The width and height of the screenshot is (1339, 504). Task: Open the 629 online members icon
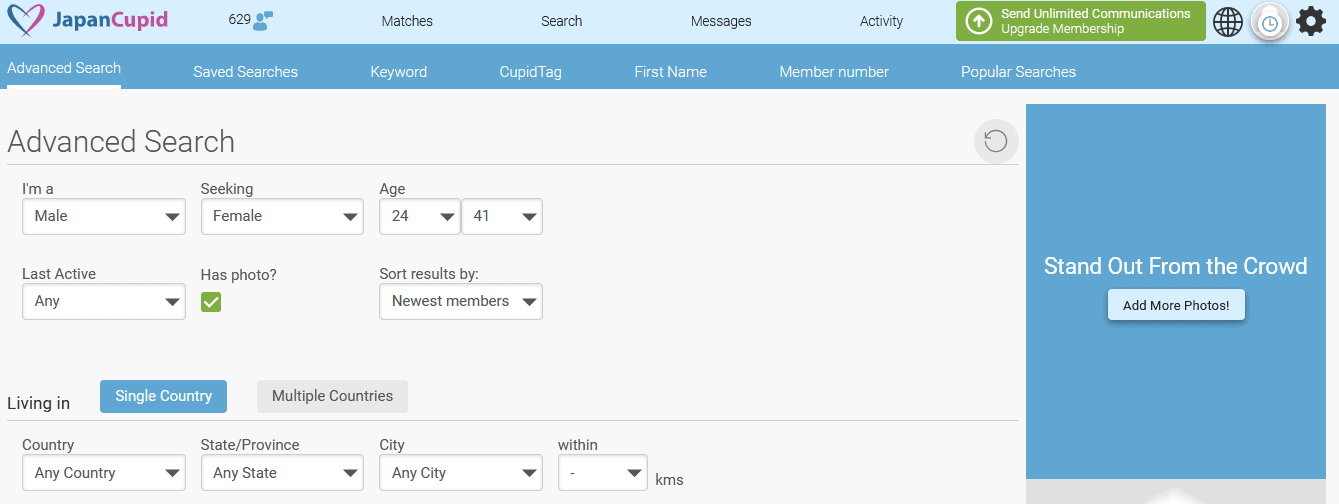point(264,21)
